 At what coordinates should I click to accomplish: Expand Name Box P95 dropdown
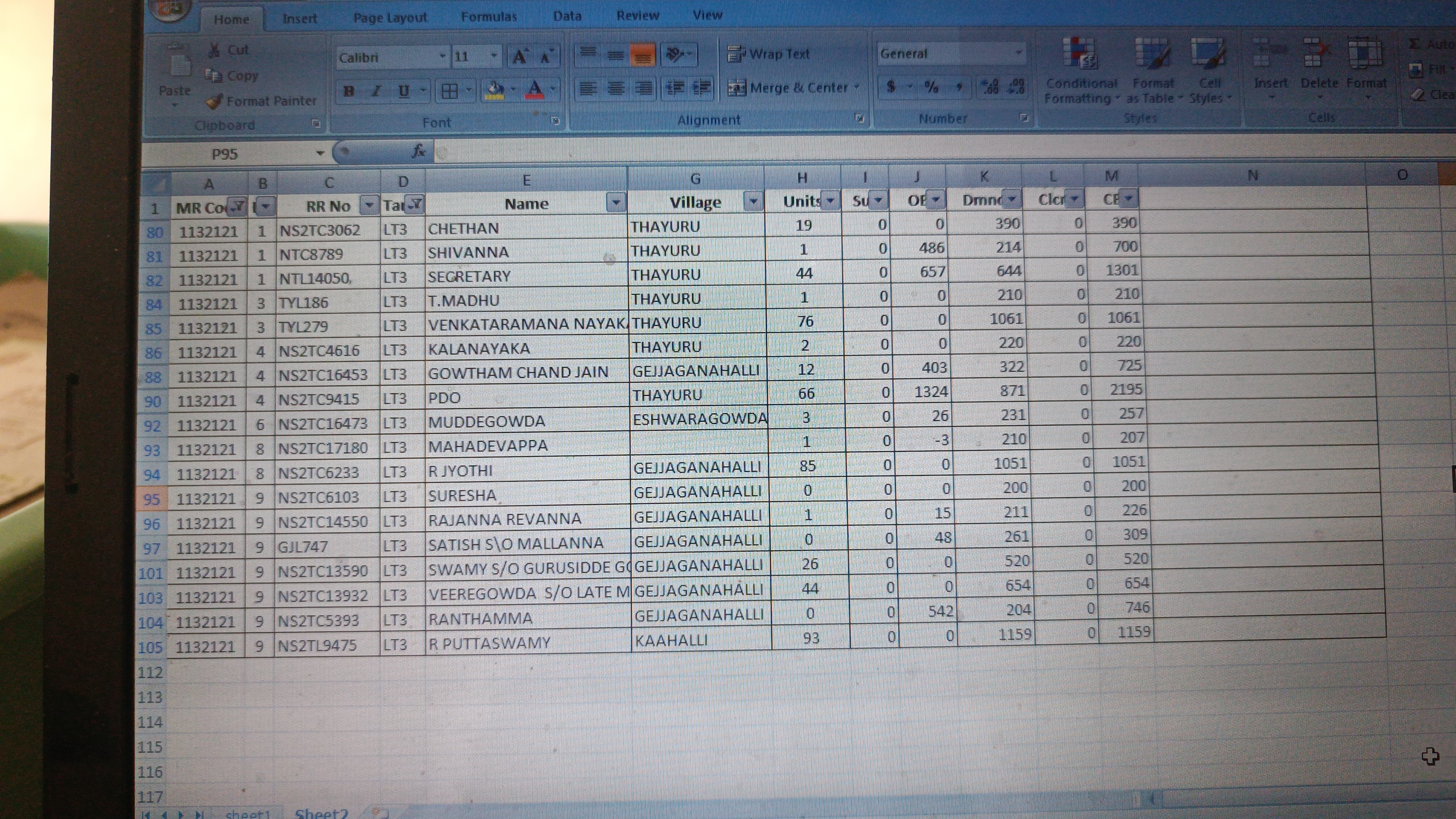320,153
